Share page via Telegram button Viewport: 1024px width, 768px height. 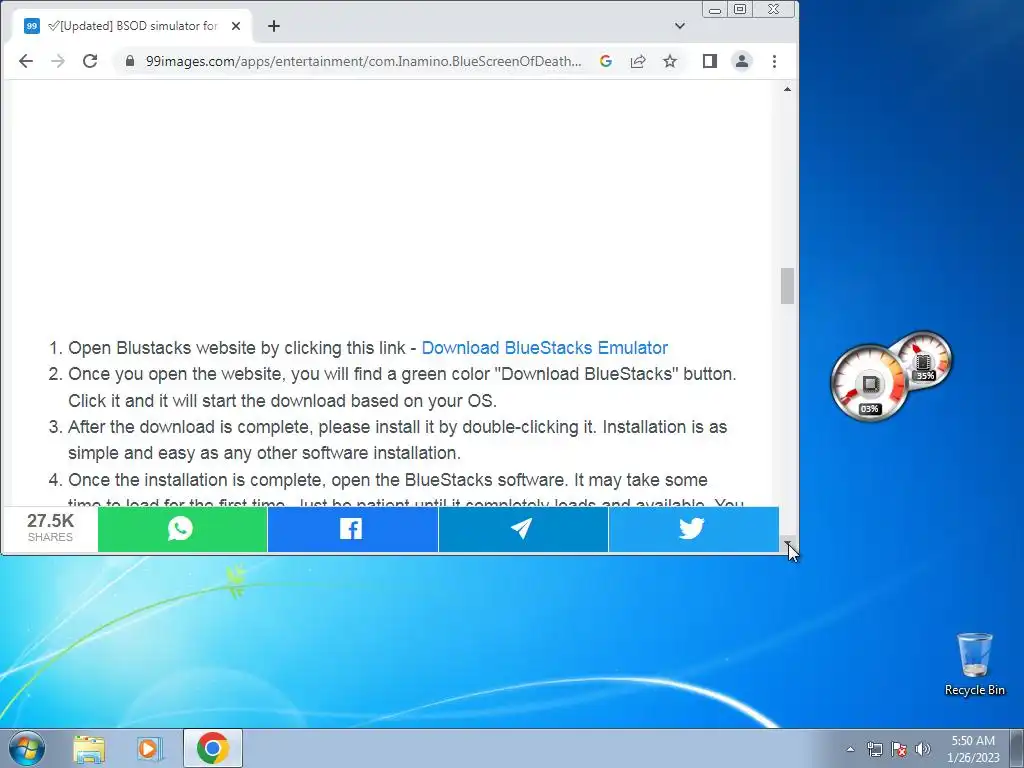(523, 529)
